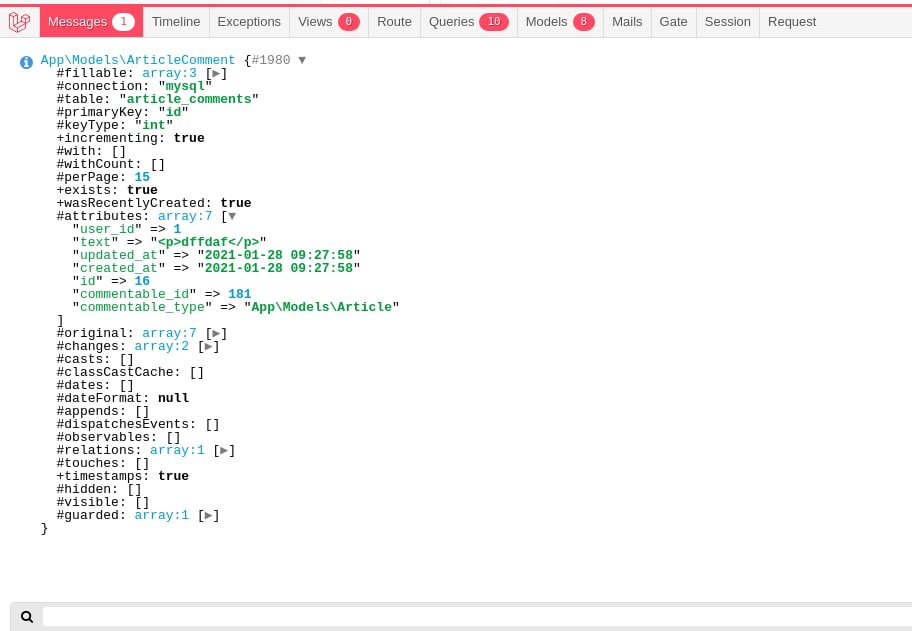Switch to the Timeline tab
912x631 pixels.
(176, 22)
